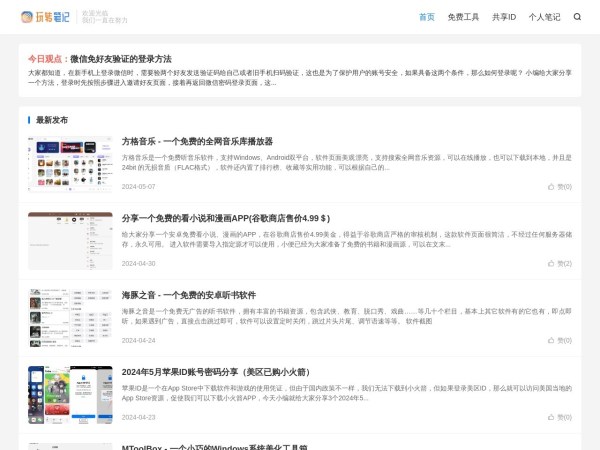Viewport: 600px width, 450px height.
Task: Click the Apple ID article thumbnail
Action: click(x=70, y=395)
